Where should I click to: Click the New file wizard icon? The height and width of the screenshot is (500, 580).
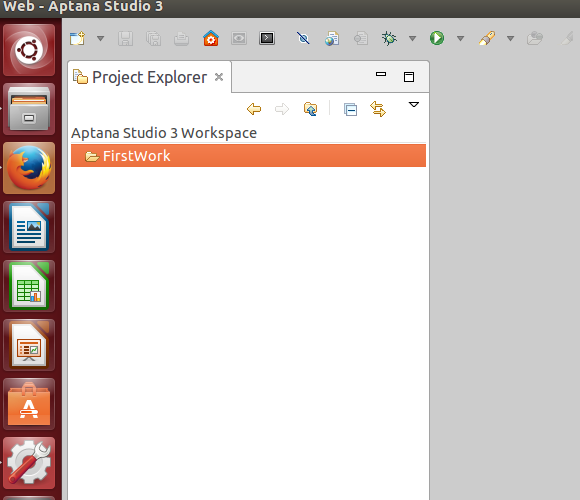click(77, 38)
